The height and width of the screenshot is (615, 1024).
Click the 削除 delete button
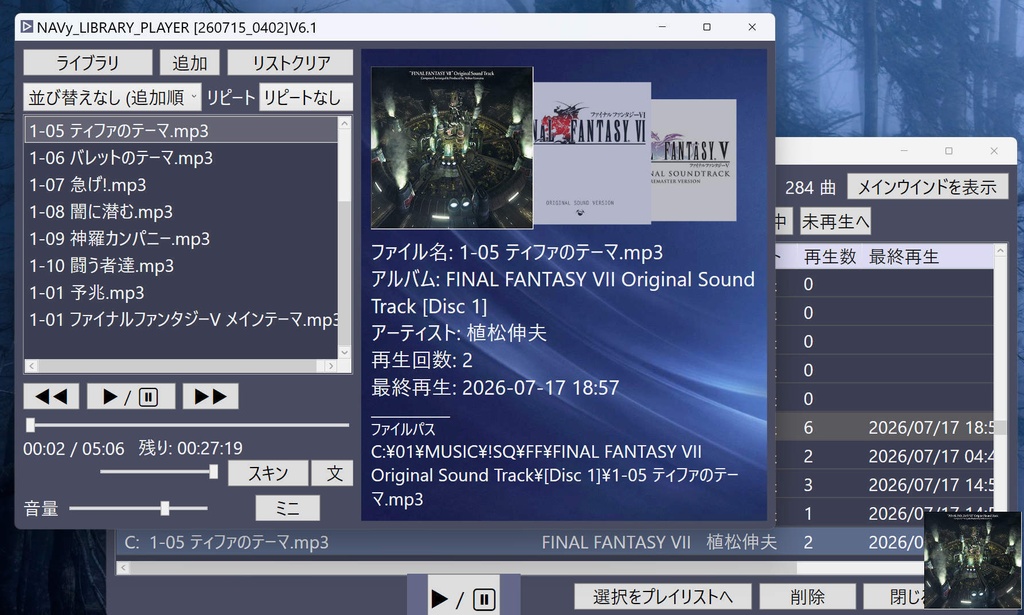(x=808, y=596)
